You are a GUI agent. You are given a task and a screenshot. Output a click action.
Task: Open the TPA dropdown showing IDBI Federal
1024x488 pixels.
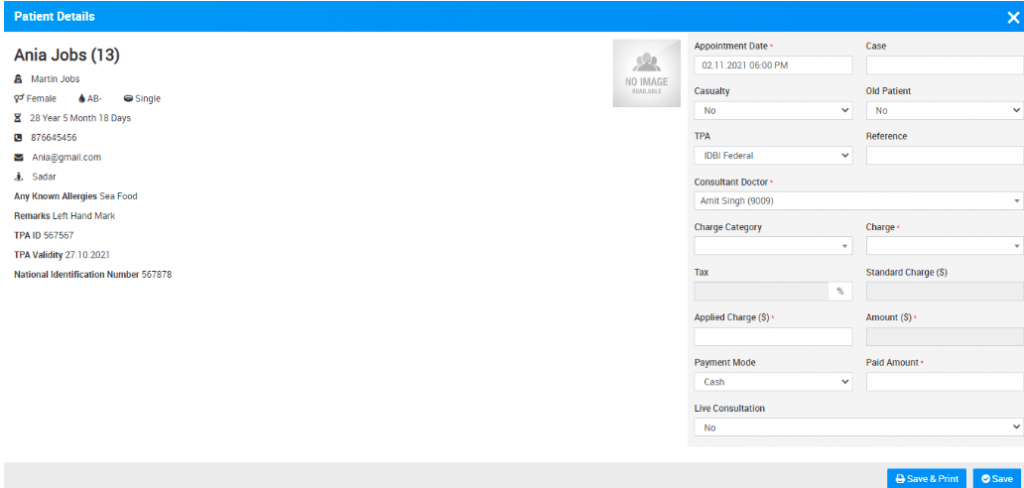pos(773,155)
